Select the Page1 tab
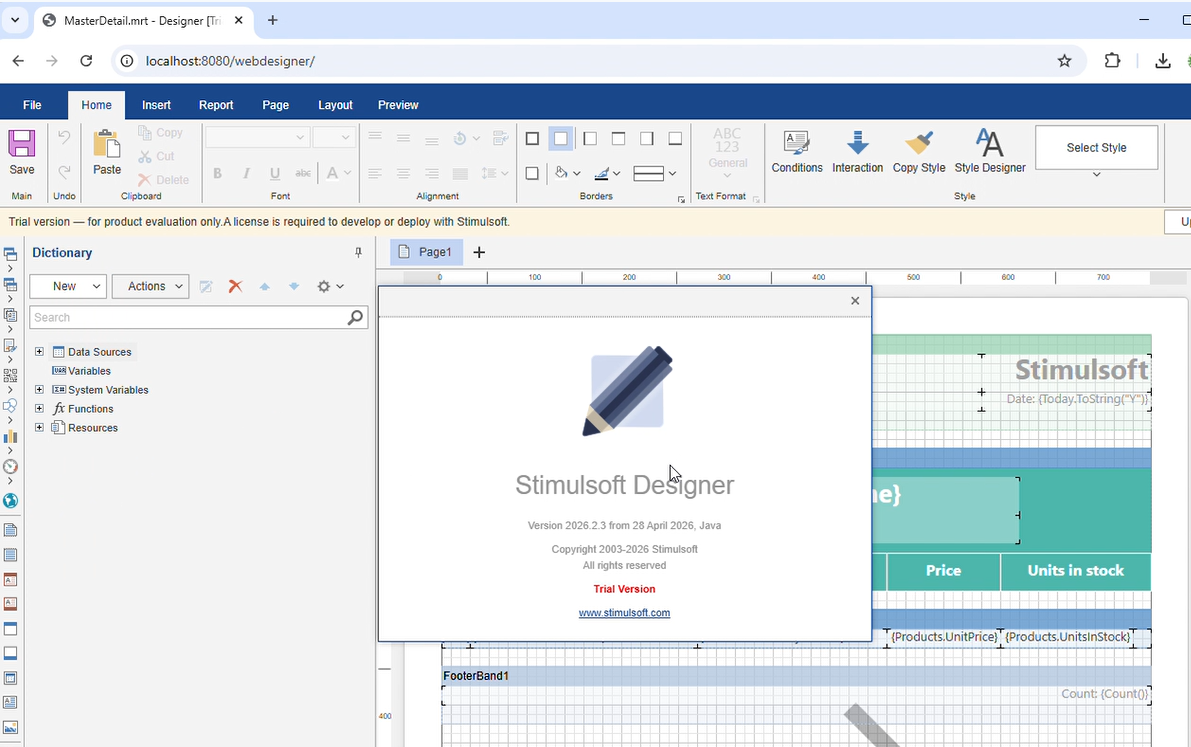This screenshot has height=747, width=1191. 426,252
